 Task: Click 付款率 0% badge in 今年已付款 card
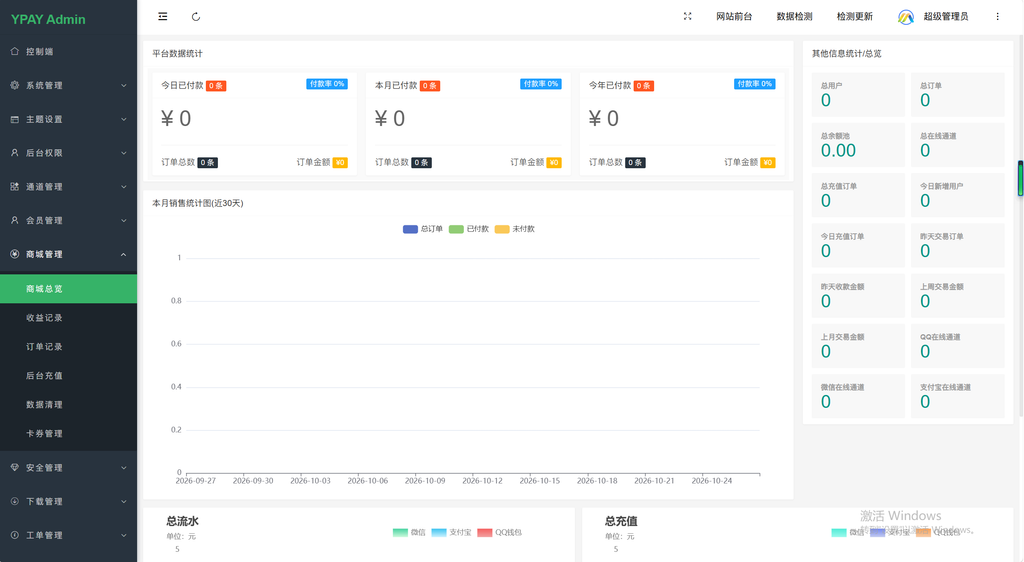pyautogui.click(x=755, y=84)
